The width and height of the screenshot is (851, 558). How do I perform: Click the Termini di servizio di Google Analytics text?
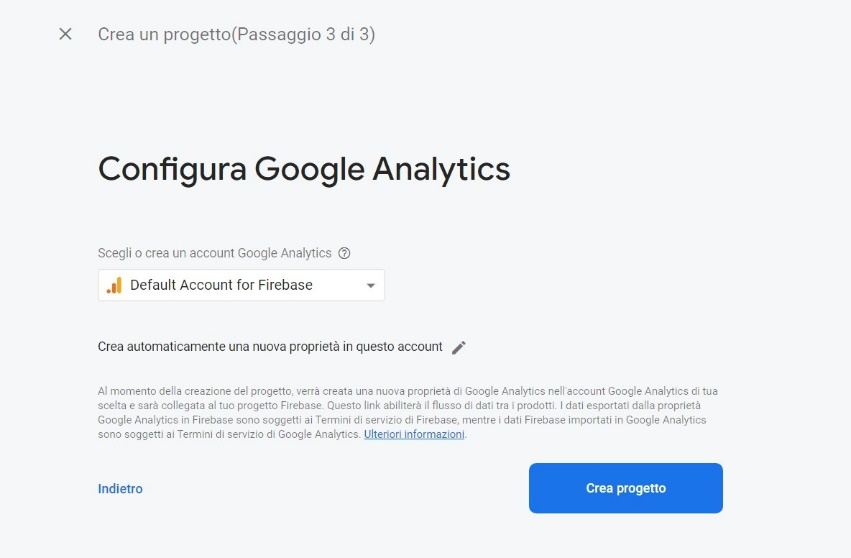[x=268, y=434]
